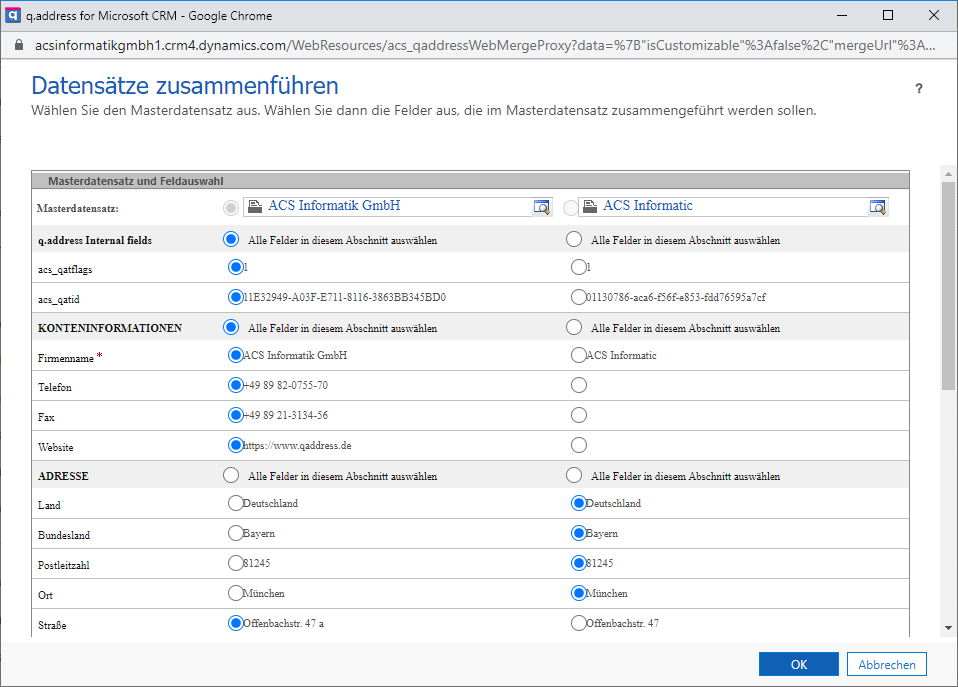958x687 pixels.
Task: Select Firmenname 'ACS Informatic' radio button
Action: [x=578, y=355]
